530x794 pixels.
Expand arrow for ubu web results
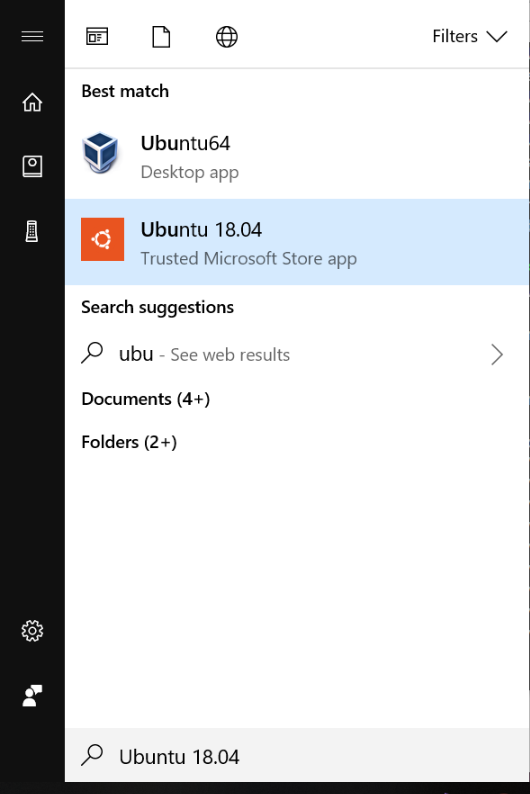click(497, 354)
